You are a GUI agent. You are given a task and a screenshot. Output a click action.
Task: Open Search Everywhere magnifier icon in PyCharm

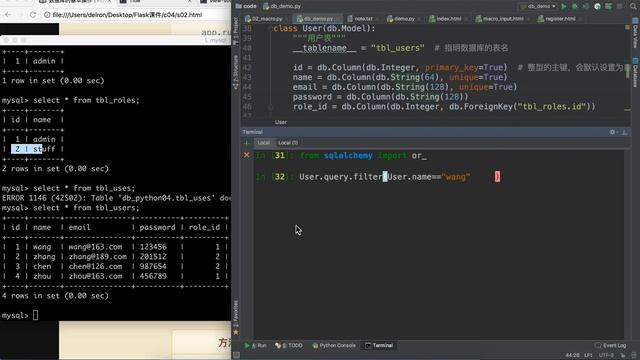633,6
